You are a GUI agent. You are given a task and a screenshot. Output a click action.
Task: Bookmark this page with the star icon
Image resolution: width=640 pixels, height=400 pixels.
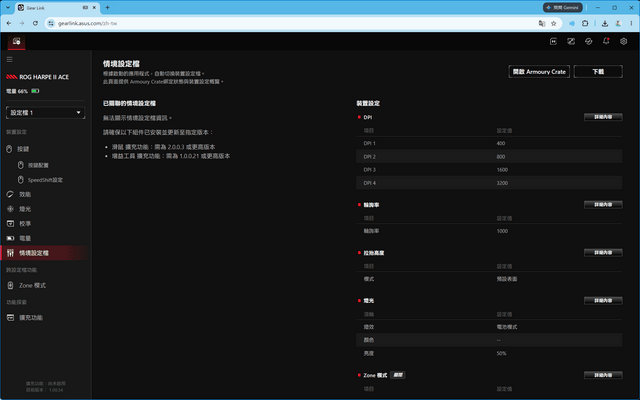click(x=554, y=24)
